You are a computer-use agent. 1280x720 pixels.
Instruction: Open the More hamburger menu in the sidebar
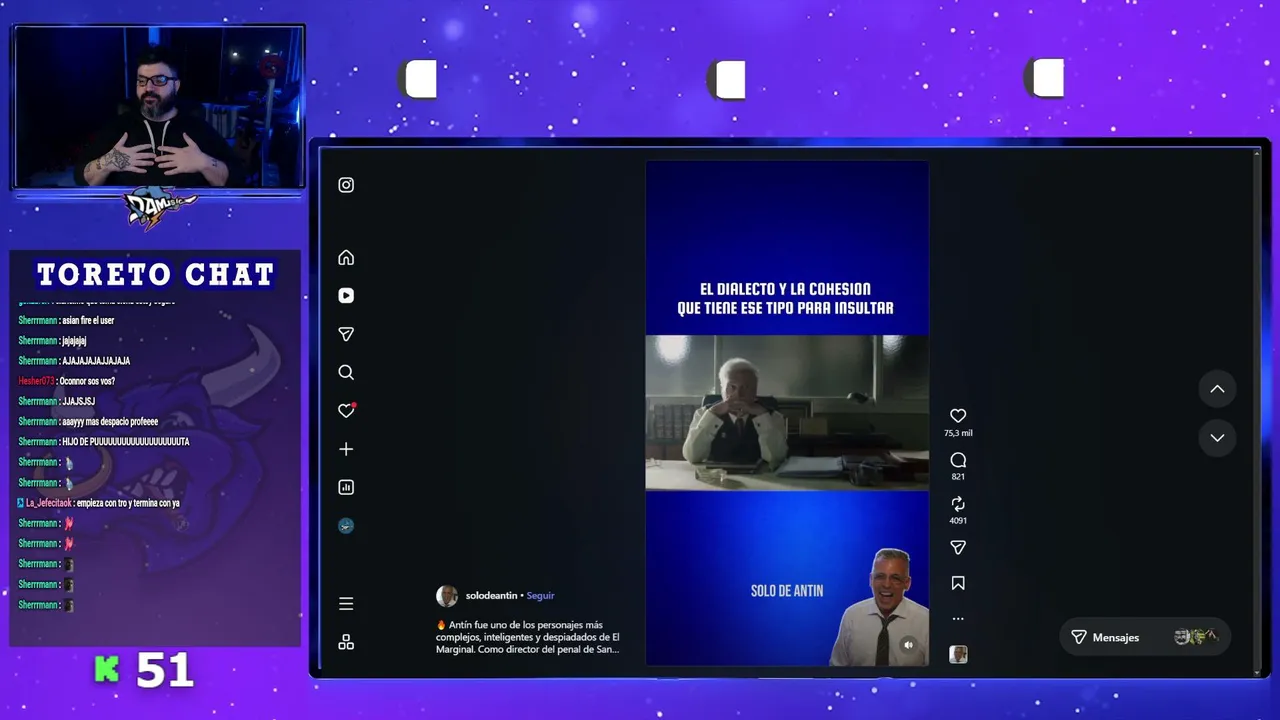[x=346, y=604]
